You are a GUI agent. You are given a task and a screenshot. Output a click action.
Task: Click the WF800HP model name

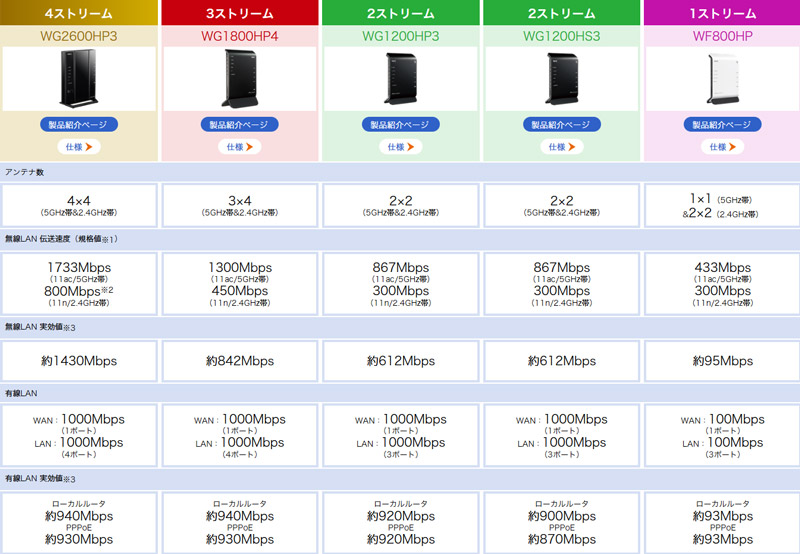point(722,36)
